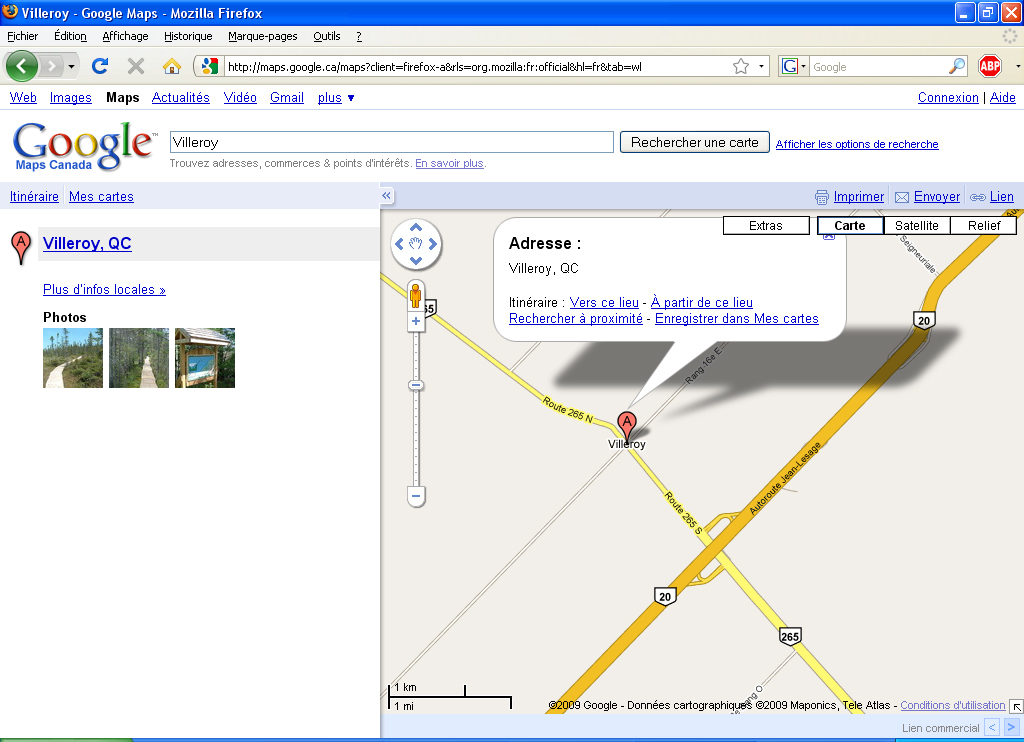Zoom out with the minus button at slider bottom
Screen dimensions: 1024x742
tap(416, 496)
